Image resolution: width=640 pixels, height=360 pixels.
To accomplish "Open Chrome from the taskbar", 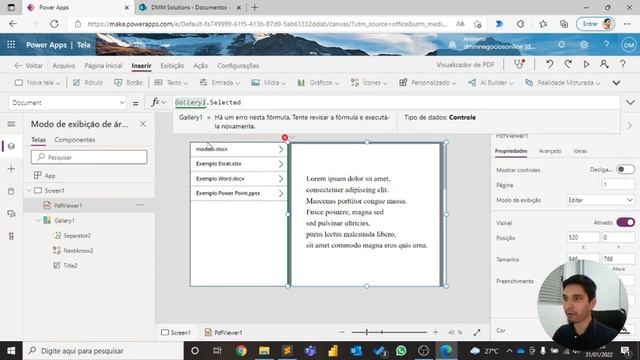I will (241, 350).
